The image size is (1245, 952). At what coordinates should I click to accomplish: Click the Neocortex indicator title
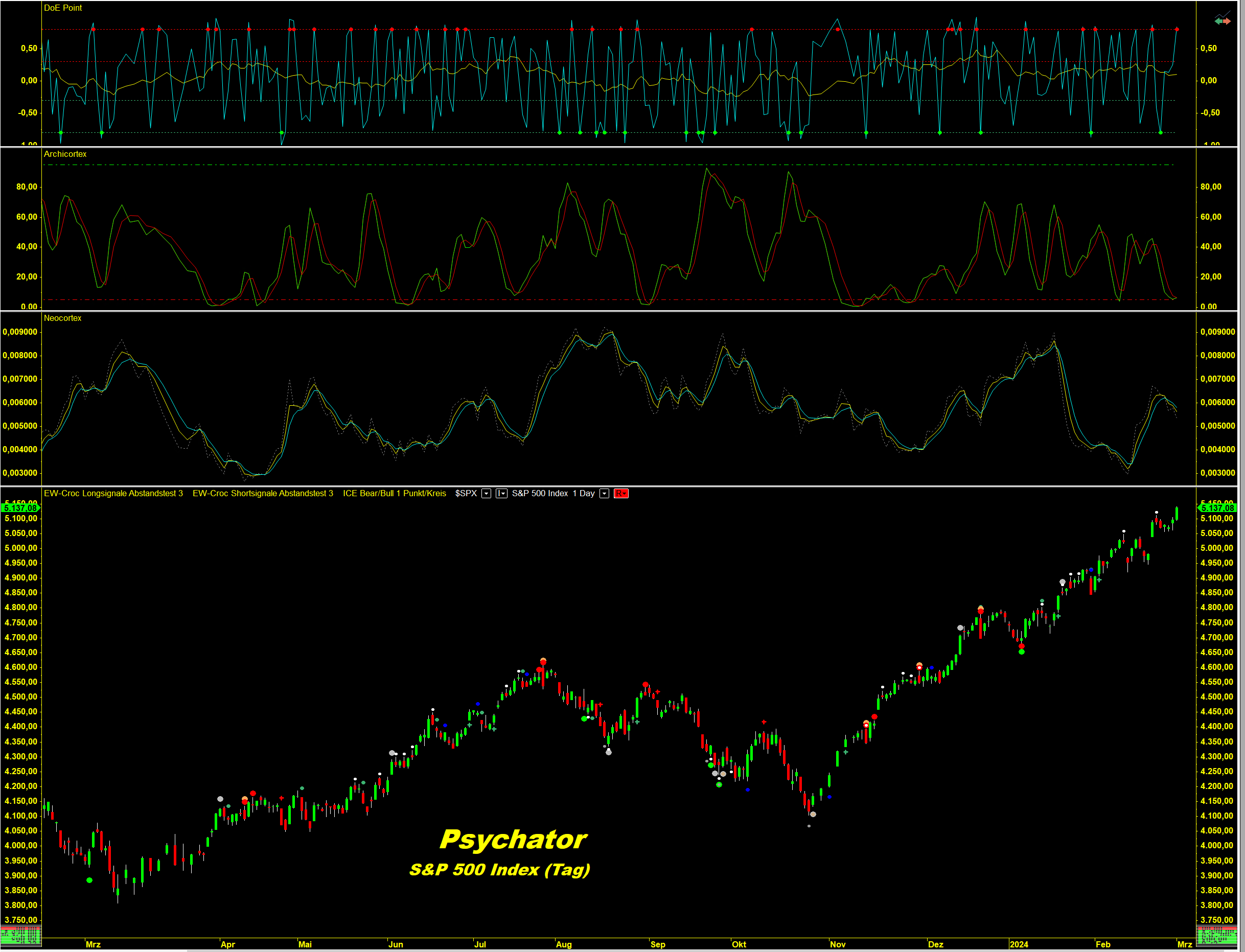point(62,318)
